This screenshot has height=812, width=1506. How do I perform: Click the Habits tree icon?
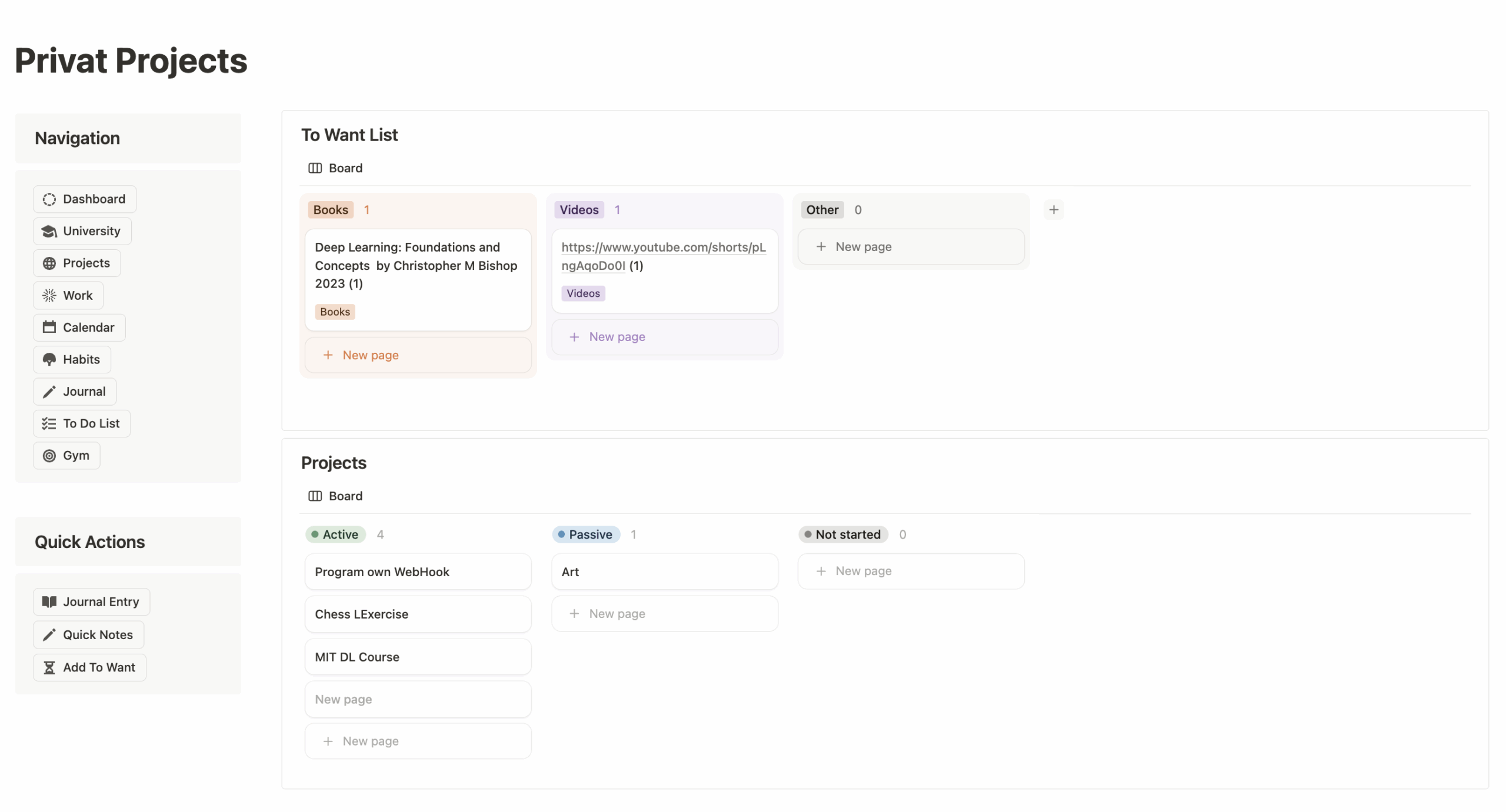pos(49,360)
